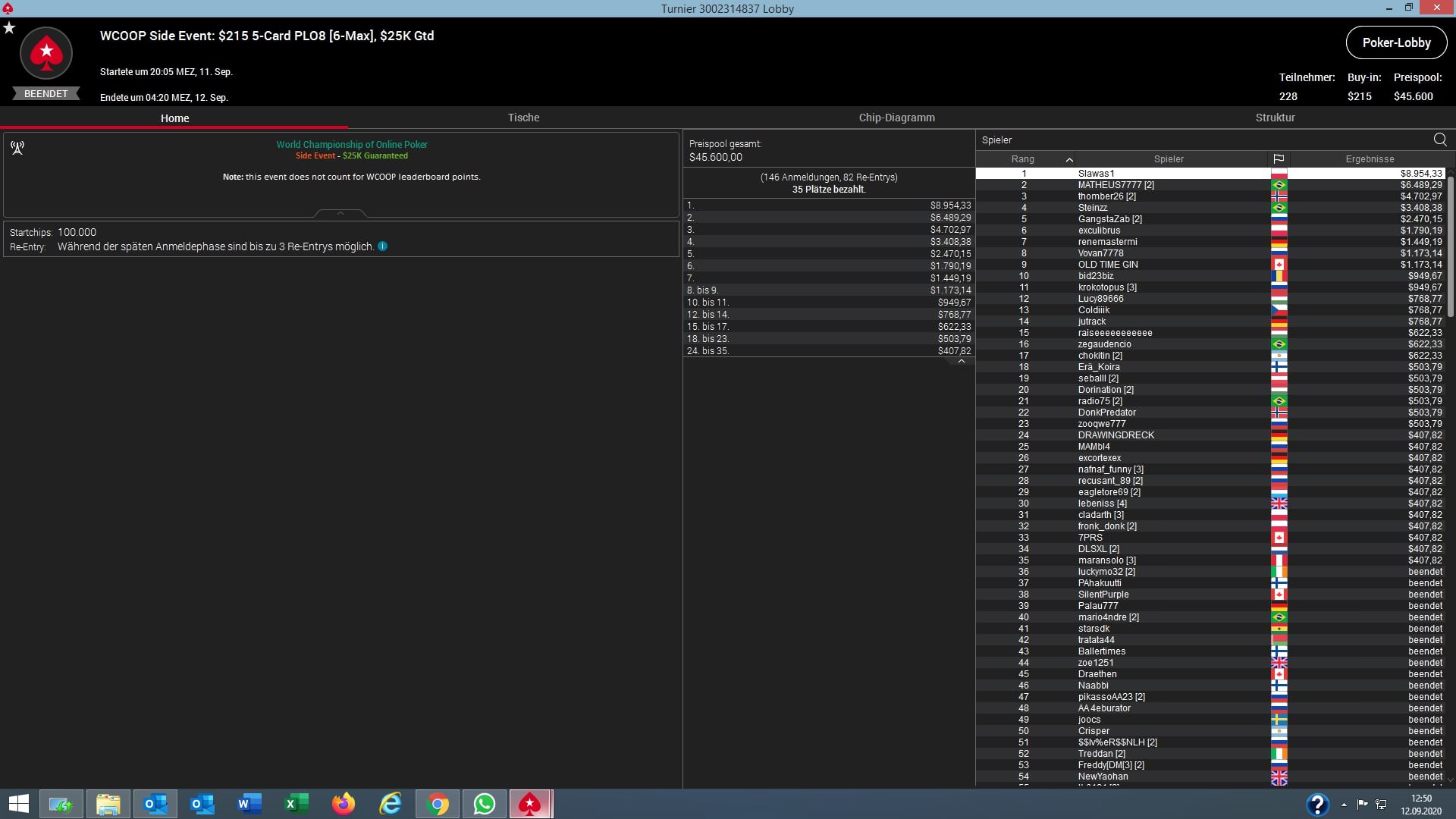Open Firefox from the taskbar
Screen dimensions: 1456x819
344,804
